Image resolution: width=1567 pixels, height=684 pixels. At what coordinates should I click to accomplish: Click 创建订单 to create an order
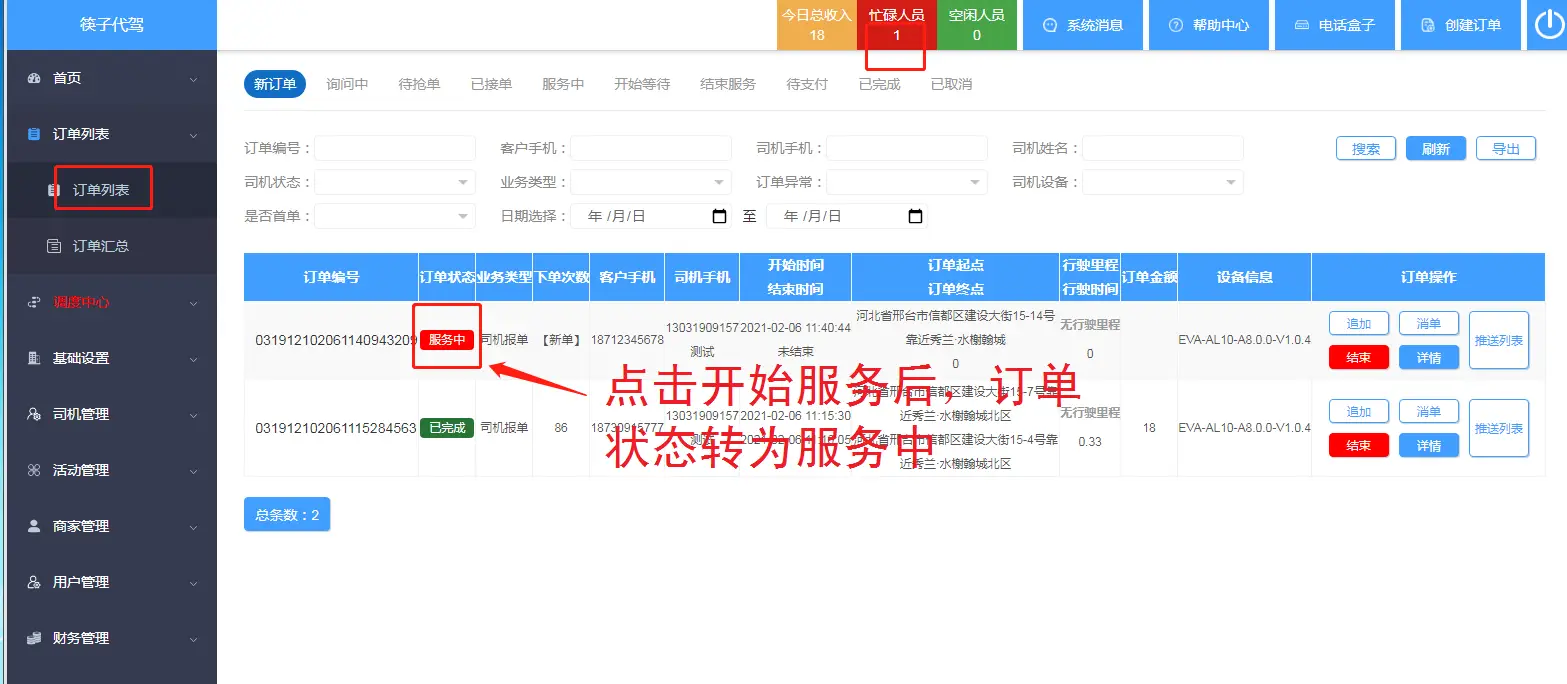(x=1461, y=25)
